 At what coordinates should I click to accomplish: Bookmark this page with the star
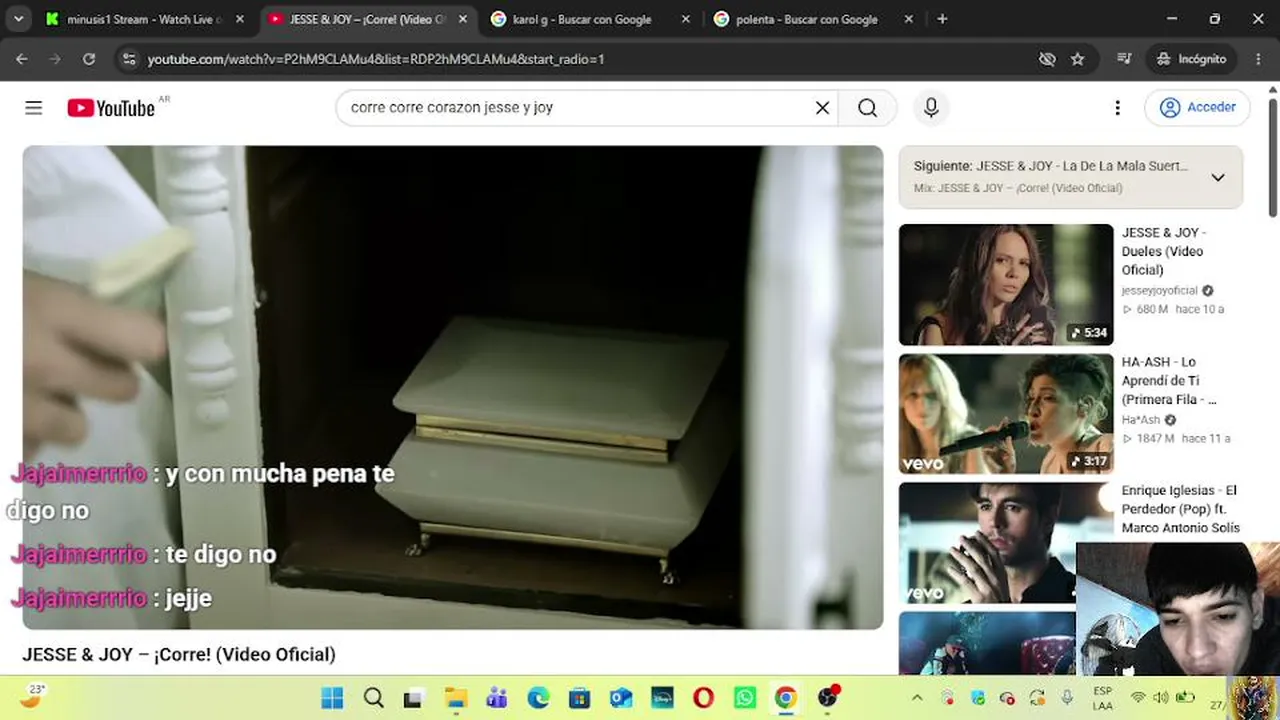(1077, 59)
